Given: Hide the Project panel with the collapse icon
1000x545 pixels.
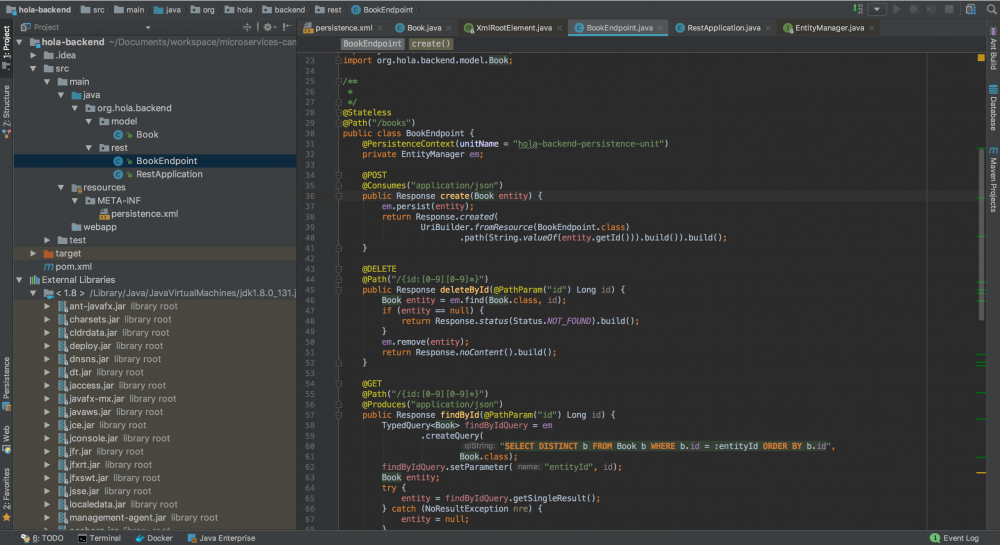Looking at the screenshot, I should (x=288, y=27).
